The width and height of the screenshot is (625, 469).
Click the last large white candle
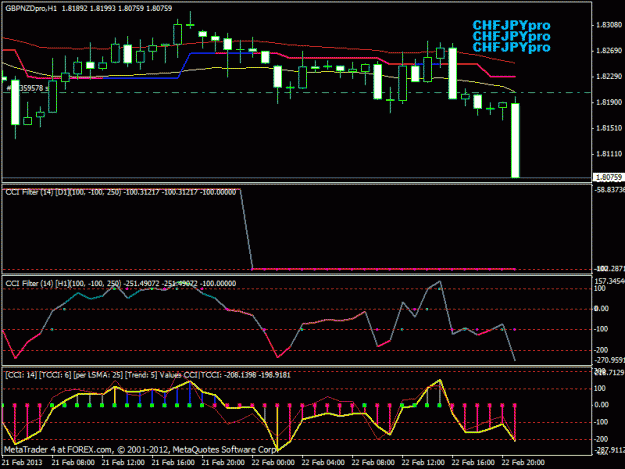click(515, 140)
